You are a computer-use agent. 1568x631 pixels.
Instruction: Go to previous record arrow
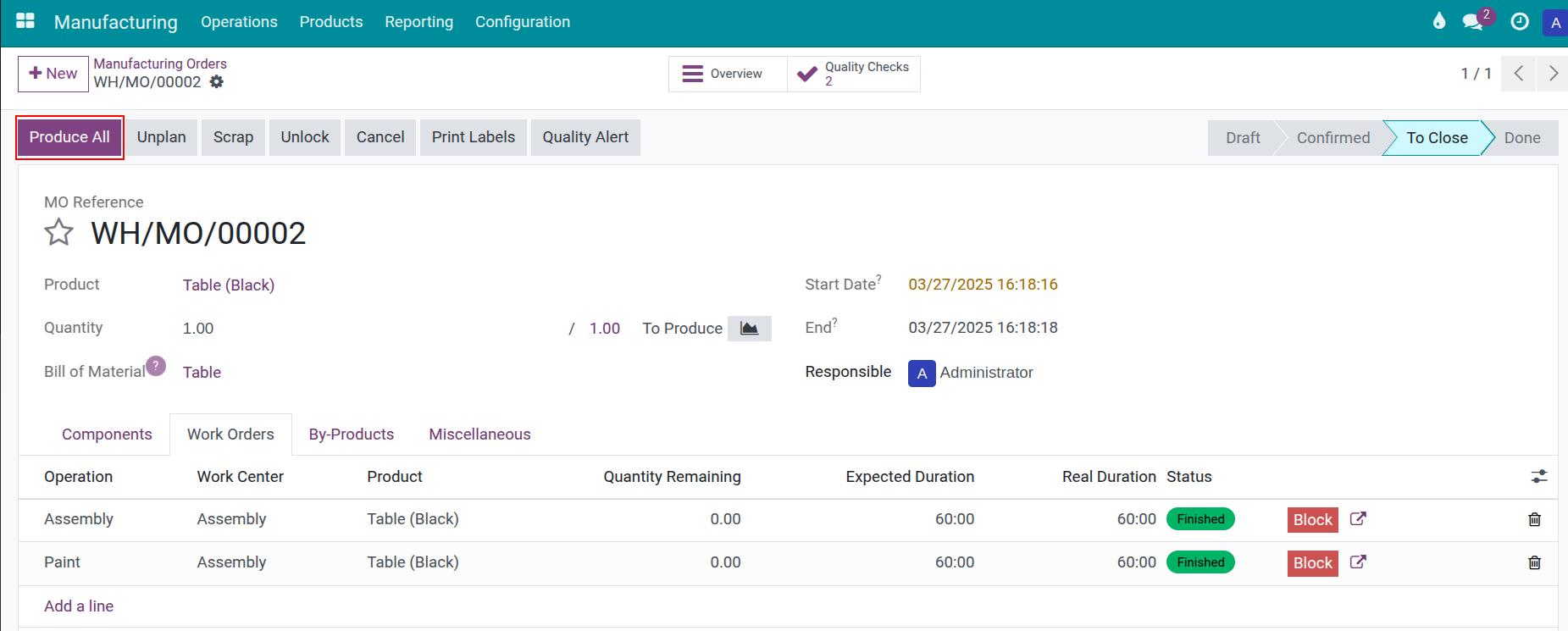1519,74
